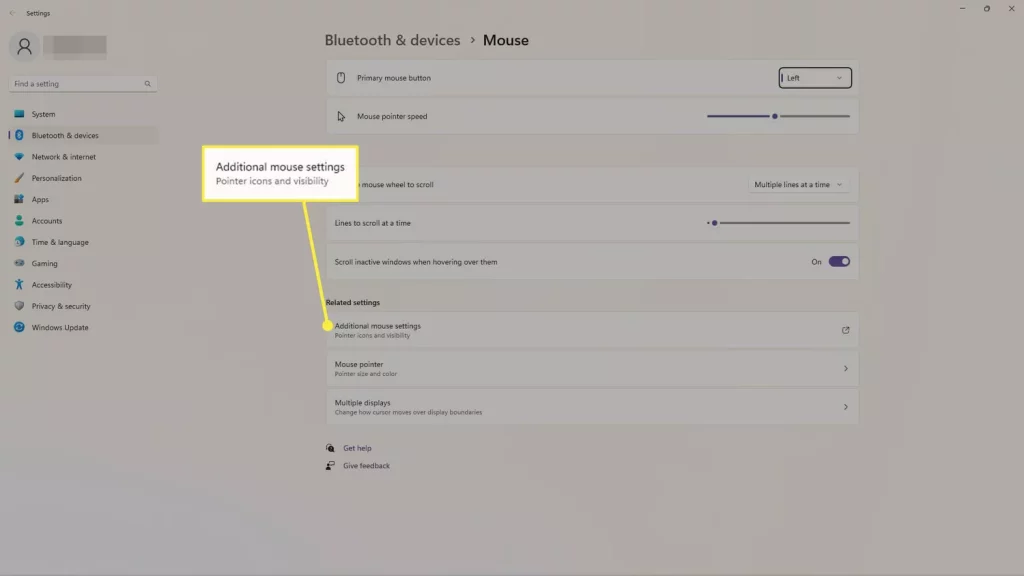Click the Accessibility figure icon
The image size is (1024, 576).
point(19,285)
